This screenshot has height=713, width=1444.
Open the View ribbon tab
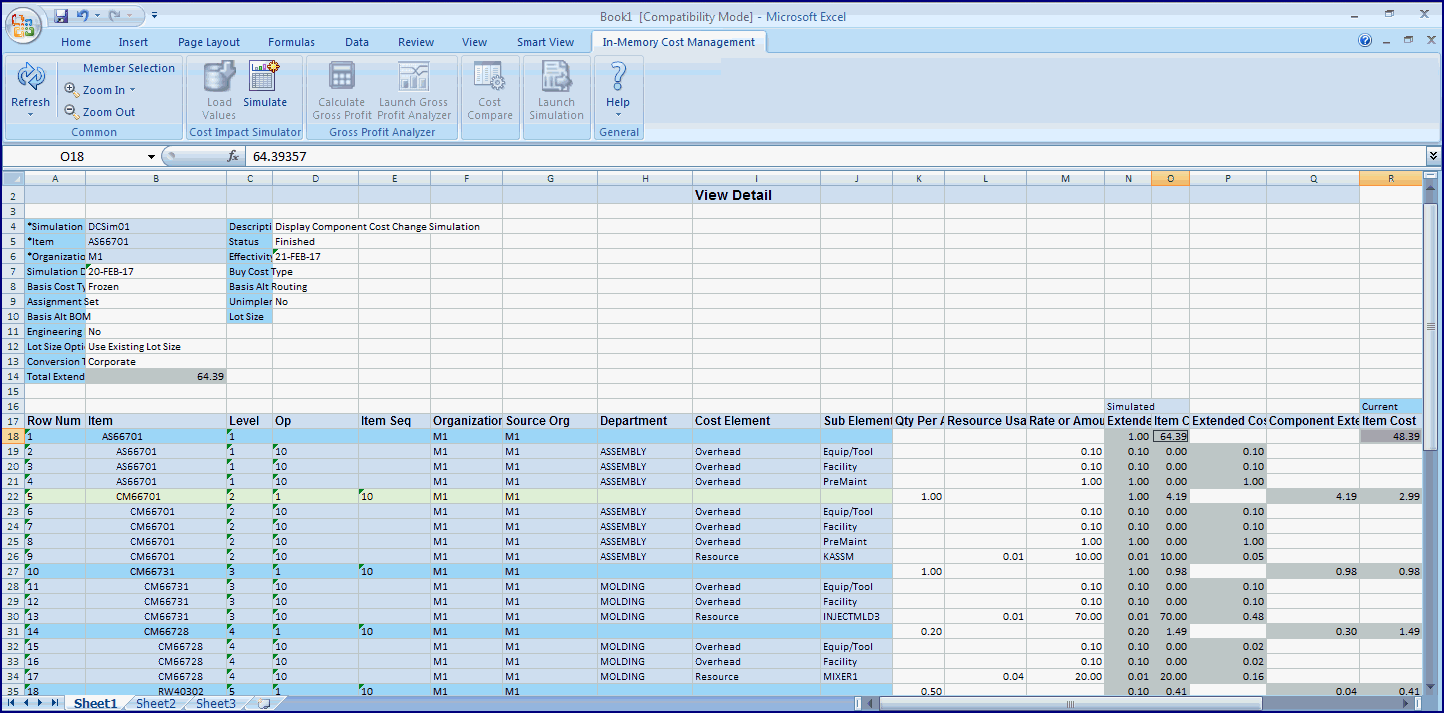point(475,42)
